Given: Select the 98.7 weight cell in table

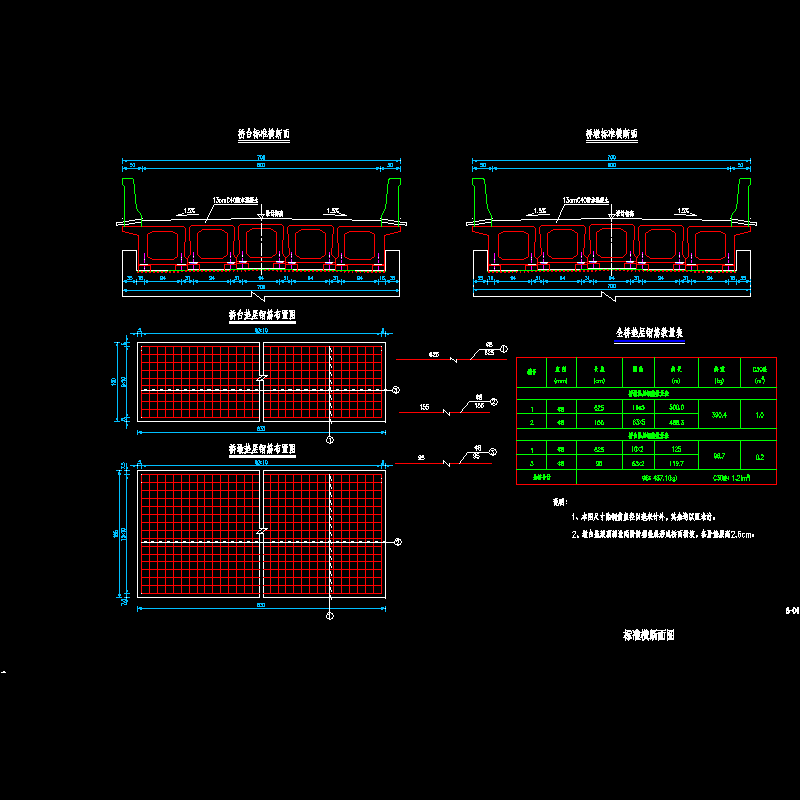Looking at the screenshot, I should (x=714, y=457).
